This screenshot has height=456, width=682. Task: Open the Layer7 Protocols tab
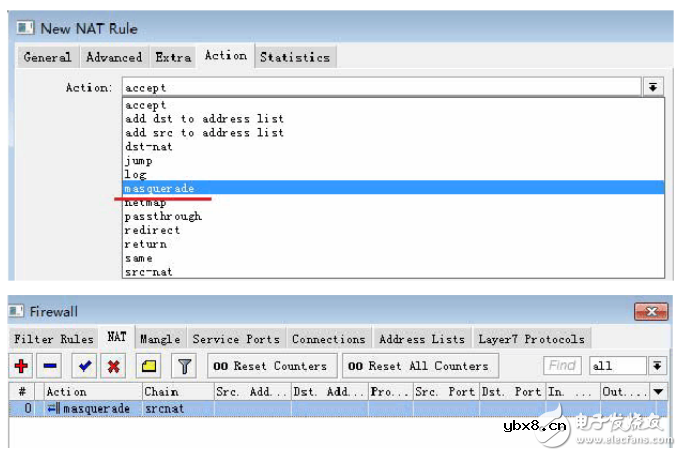click(x=530, y=339)
